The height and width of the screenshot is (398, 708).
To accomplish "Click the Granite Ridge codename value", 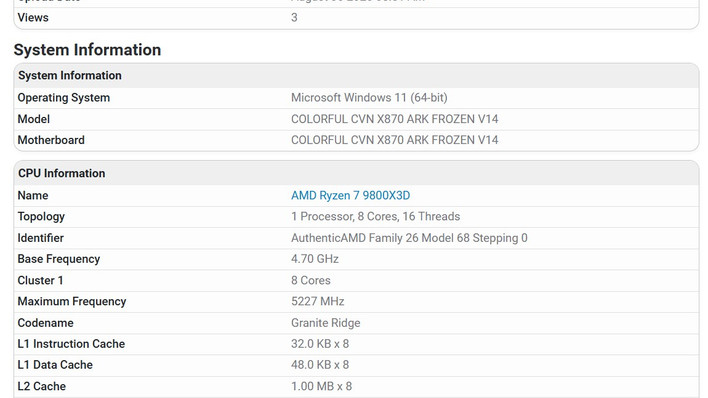I will 326,323.
